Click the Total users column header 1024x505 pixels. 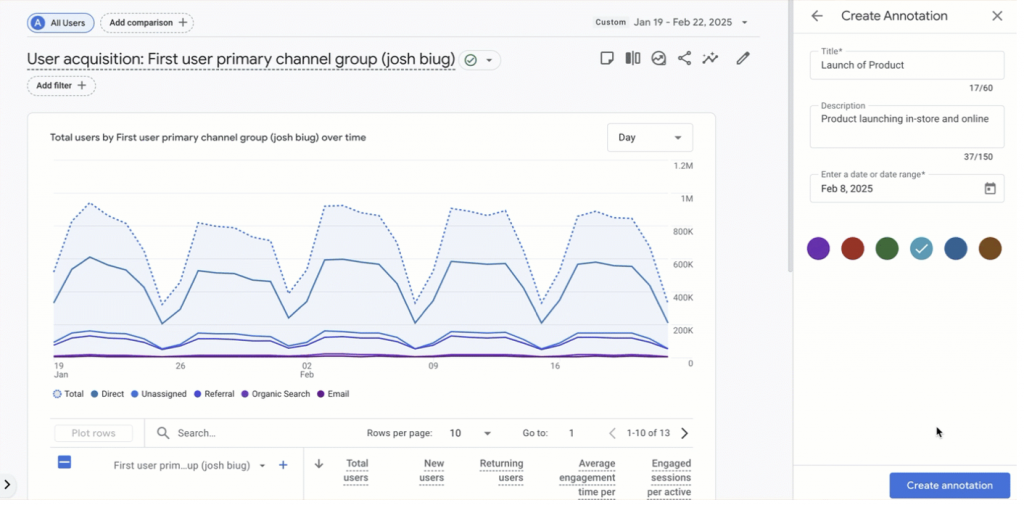[x=356, y=470]
